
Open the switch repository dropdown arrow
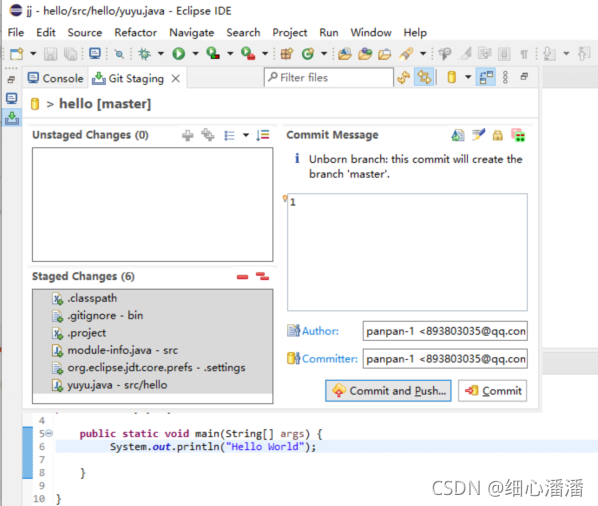click(468, 77)
